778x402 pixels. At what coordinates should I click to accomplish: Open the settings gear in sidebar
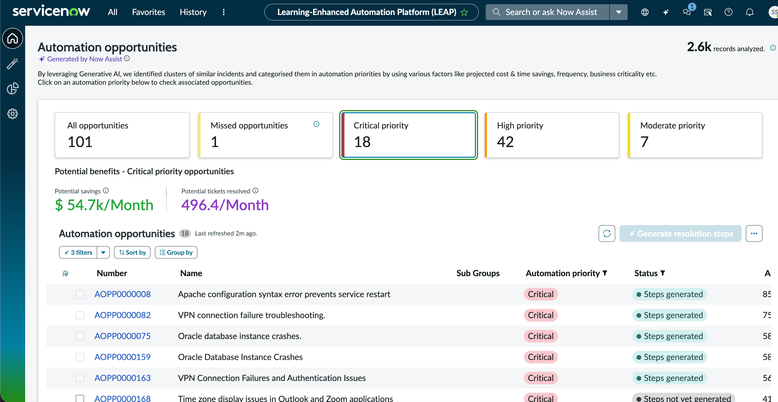pyautogui.click(x=12, y=114)
